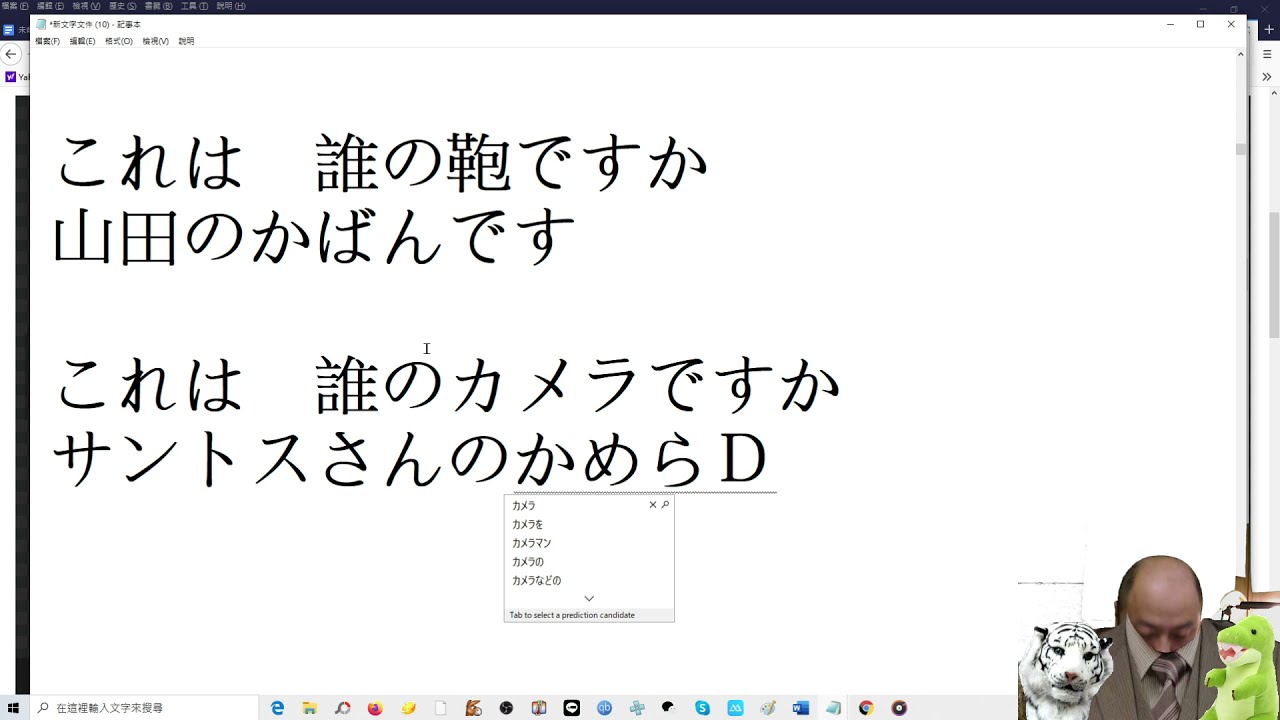Expand more IME prediction candidates
Screen dimensions: 1280x720
coord(589,598)
